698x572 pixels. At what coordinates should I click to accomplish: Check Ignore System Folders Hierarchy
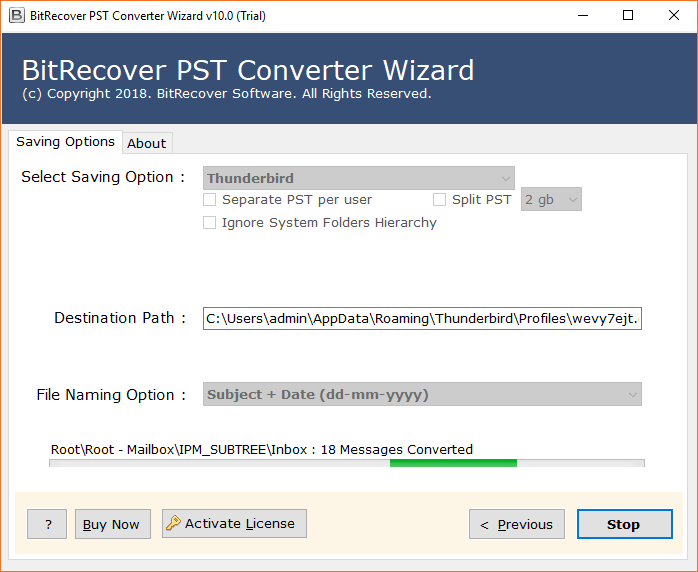coord(209,222)
